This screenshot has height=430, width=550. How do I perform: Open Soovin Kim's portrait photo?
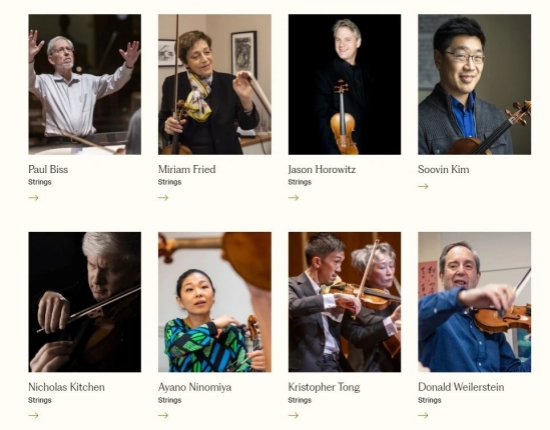coord(475,85)
